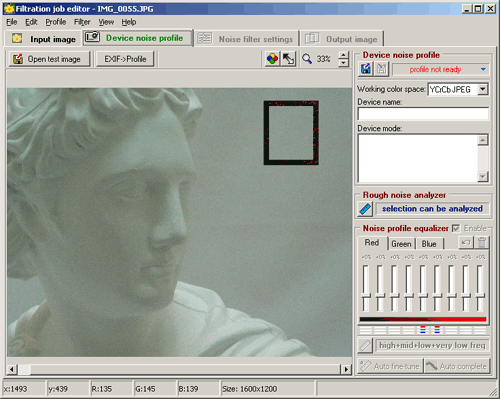Image resolution: width=500 pixels, height=399 pixels.
Task: Open the Filter menu
Action: pos(82,22)
